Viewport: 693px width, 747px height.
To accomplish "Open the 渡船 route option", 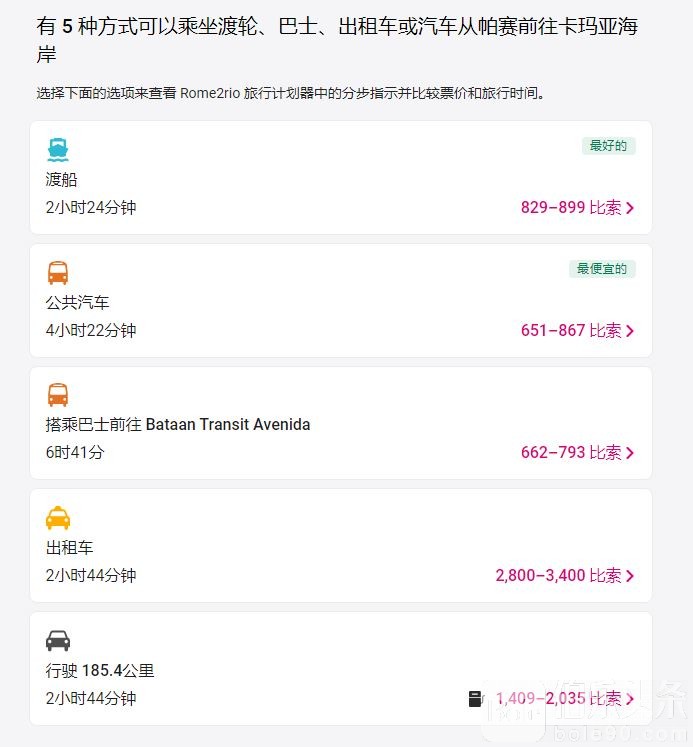I will (x=341, y=177).
